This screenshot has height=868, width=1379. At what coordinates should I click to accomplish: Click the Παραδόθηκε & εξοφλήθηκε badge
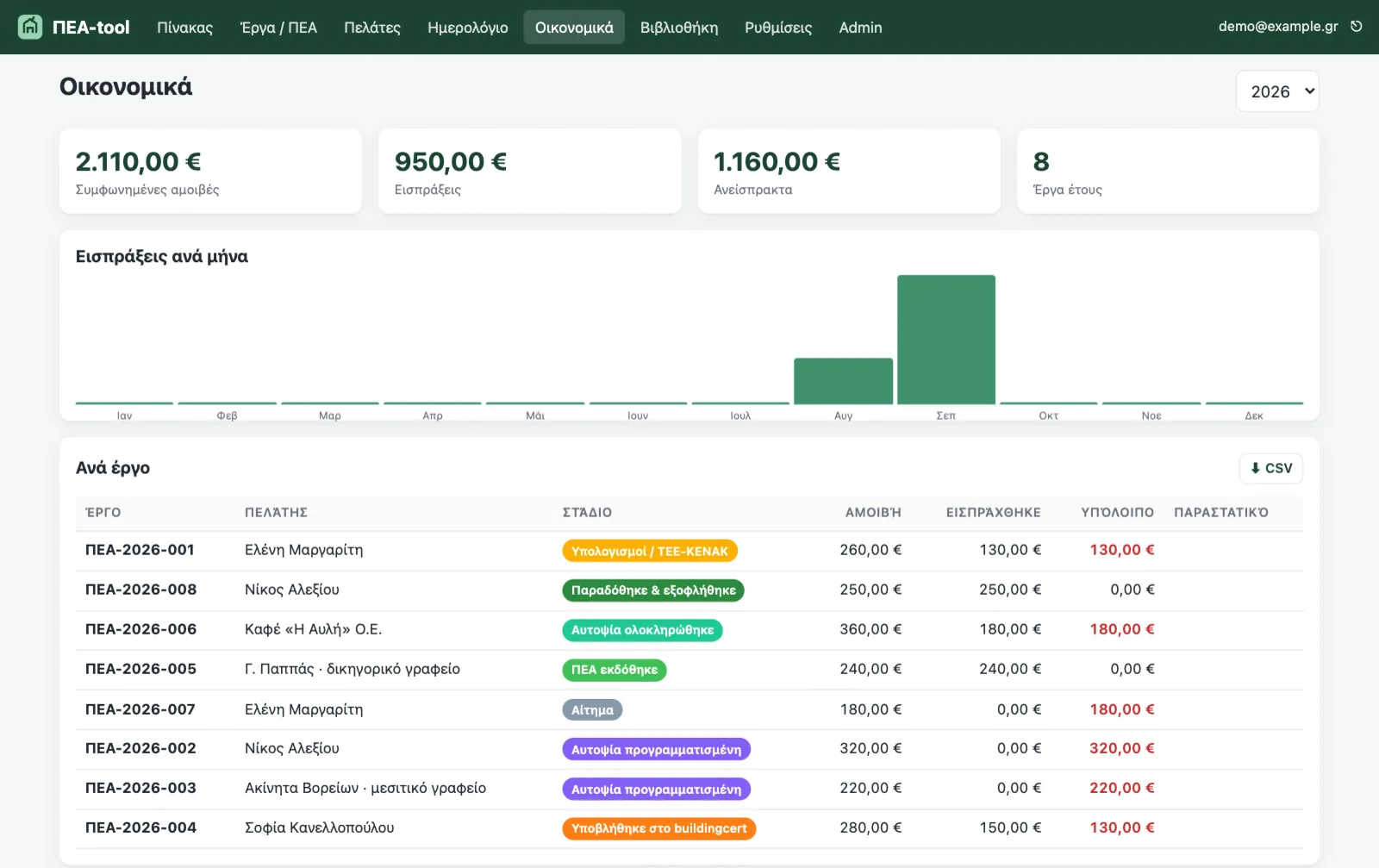click(x=653, y=590)
